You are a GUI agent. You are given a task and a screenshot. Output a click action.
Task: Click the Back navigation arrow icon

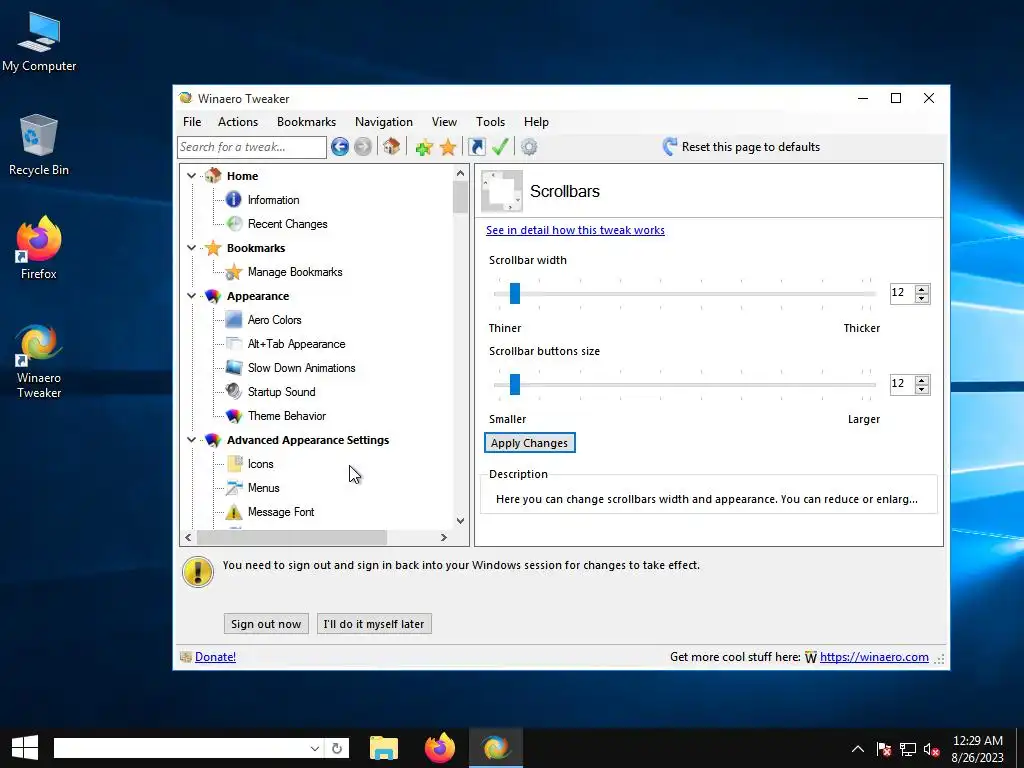[340, 146]
